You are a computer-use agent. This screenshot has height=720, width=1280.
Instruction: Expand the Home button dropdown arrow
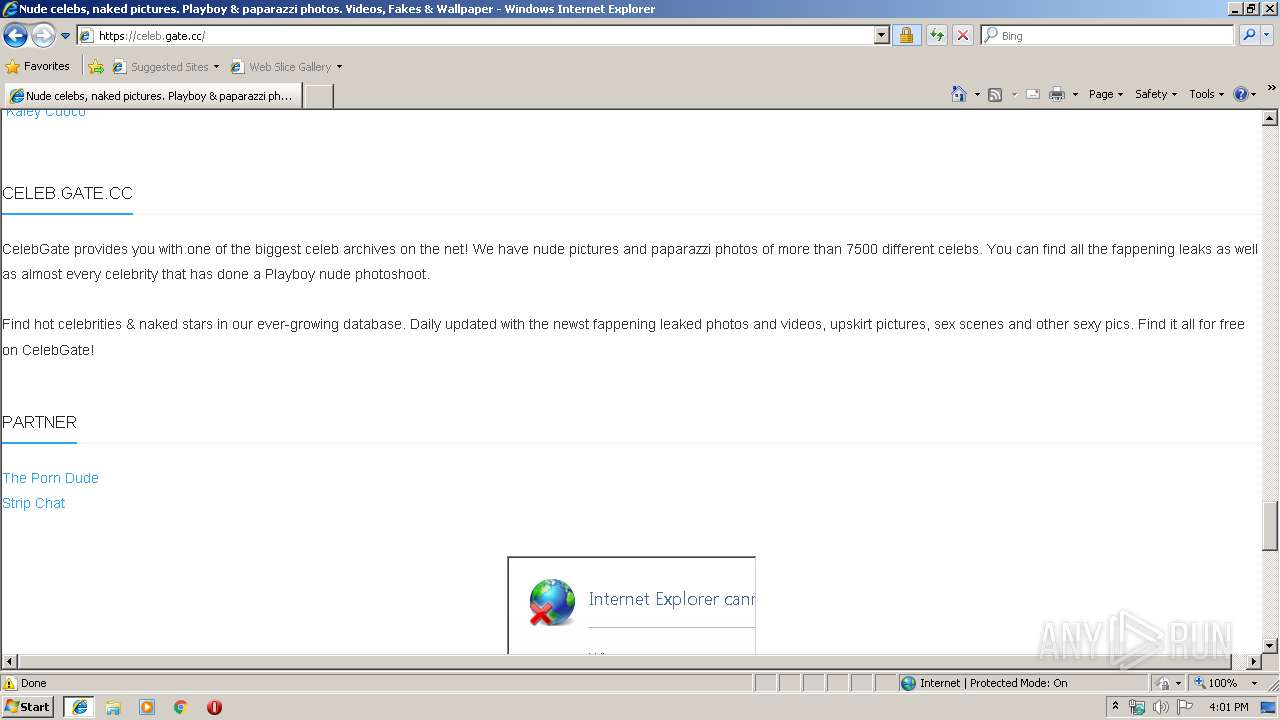point(977,94)
